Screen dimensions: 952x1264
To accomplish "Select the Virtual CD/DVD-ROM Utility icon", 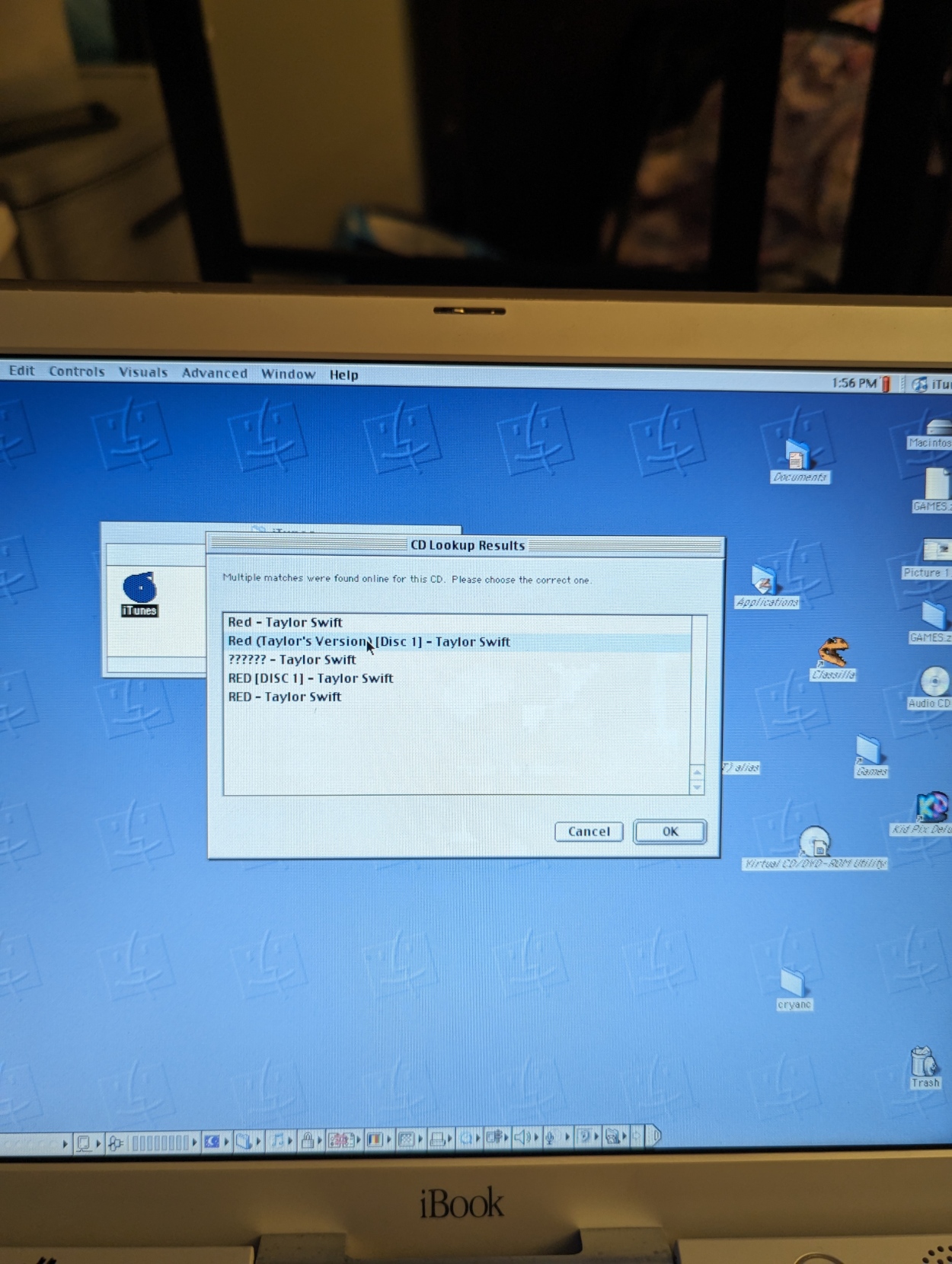I will click(x=815, y=847).
